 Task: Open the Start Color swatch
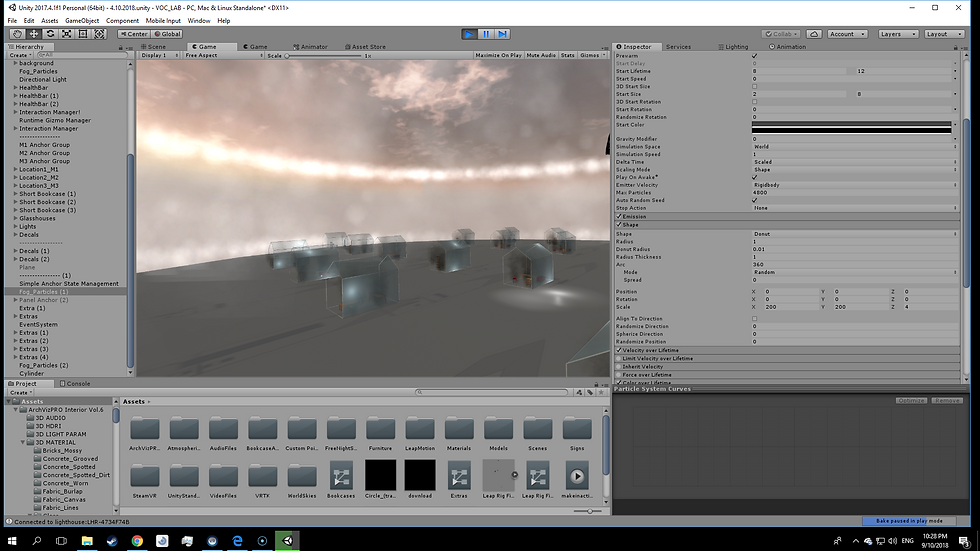[851, 127]
